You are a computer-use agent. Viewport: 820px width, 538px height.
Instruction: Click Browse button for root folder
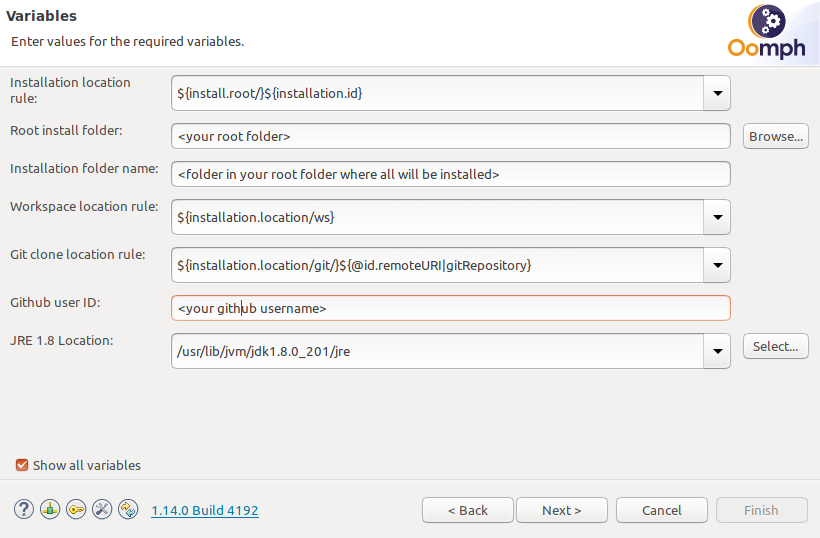coord(775,136)
